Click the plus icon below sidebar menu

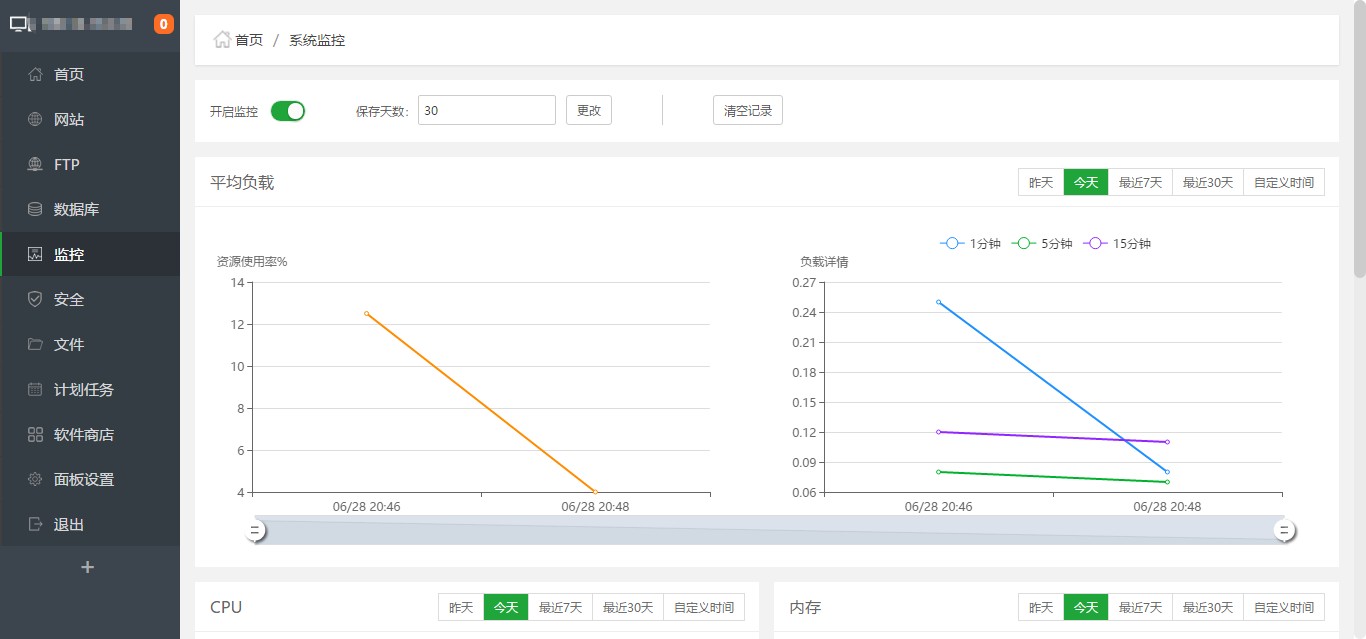[88, 567]
